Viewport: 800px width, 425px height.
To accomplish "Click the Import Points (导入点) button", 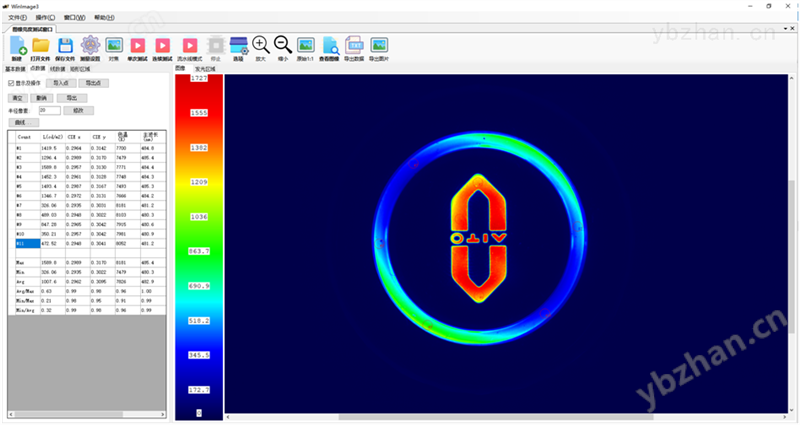I will pos(61,83).
